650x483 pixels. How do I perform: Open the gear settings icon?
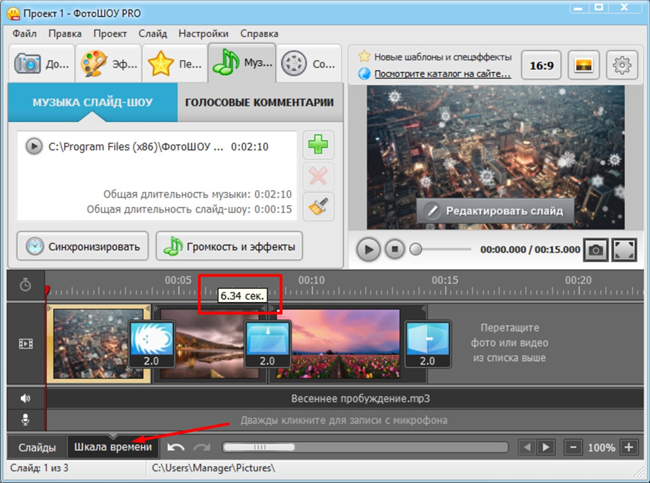[x=622, y=65]
